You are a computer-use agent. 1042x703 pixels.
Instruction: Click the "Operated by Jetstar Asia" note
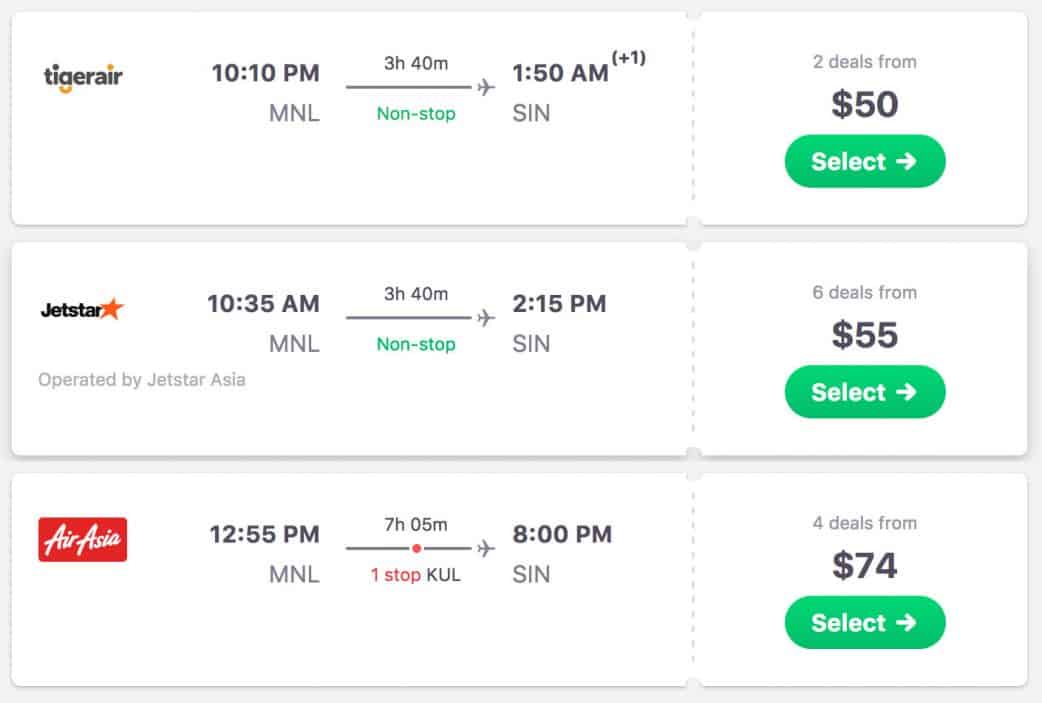[x=141, y=380]
